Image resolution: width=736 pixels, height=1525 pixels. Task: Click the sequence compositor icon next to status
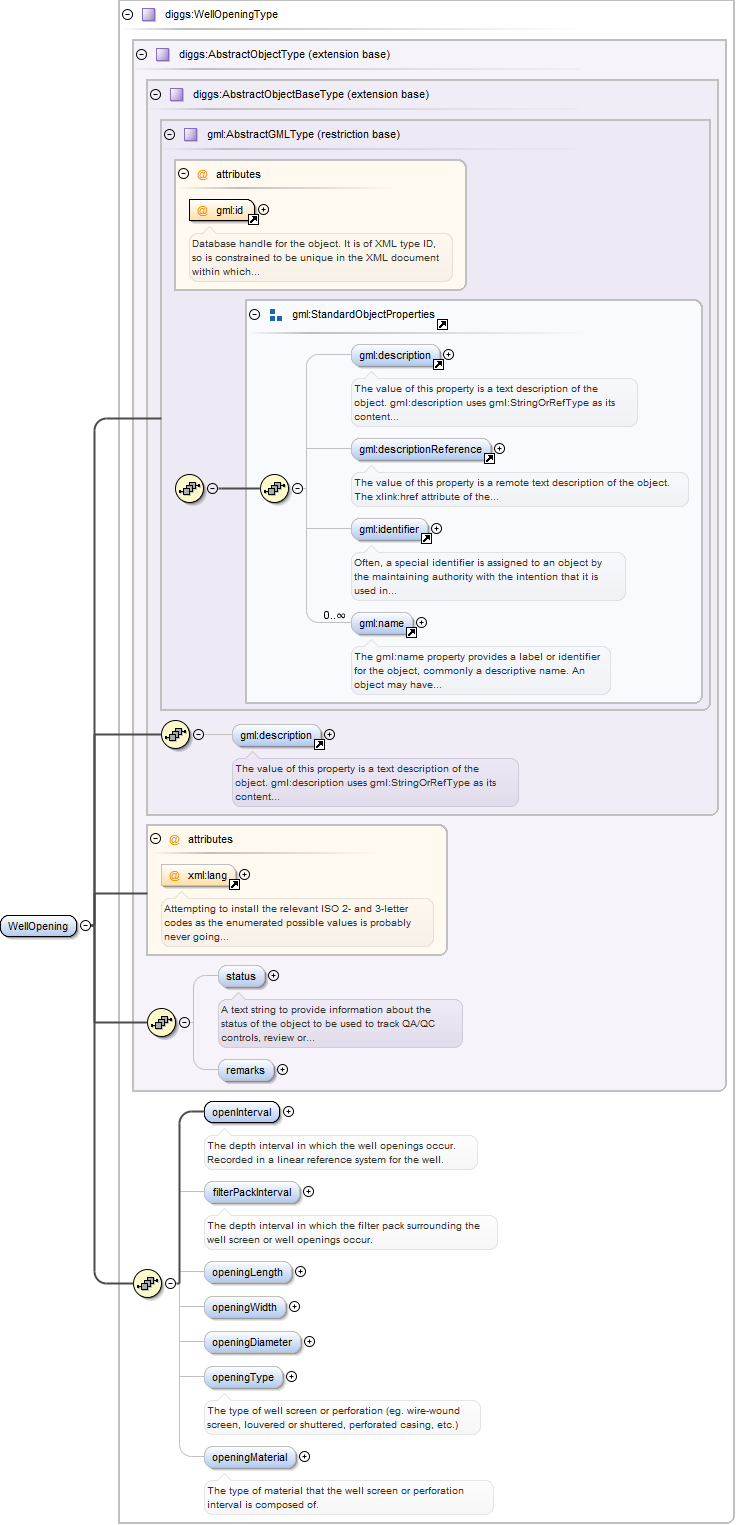coord(162,1022)
